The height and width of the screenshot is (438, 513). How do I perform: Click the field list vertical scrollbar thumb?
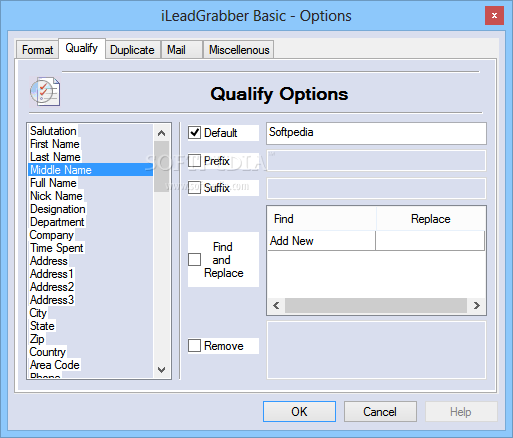pos(162,167)
